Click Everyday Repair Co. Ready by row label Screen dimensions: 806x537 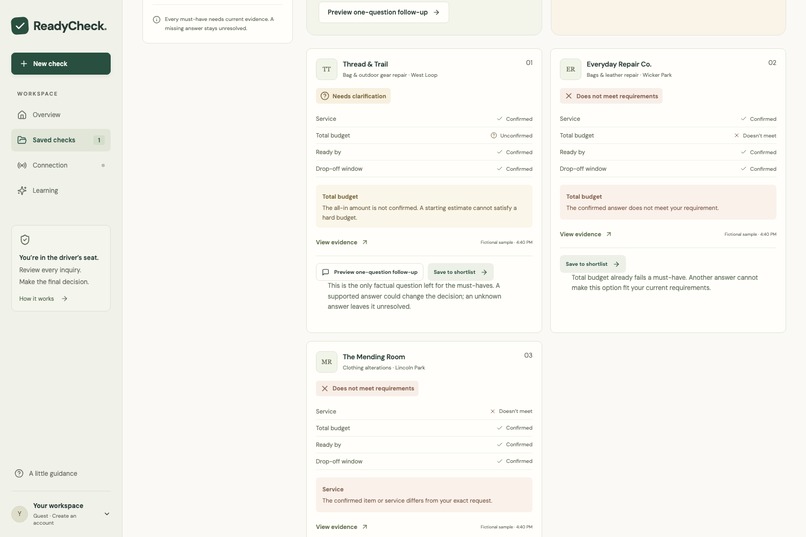572,152
